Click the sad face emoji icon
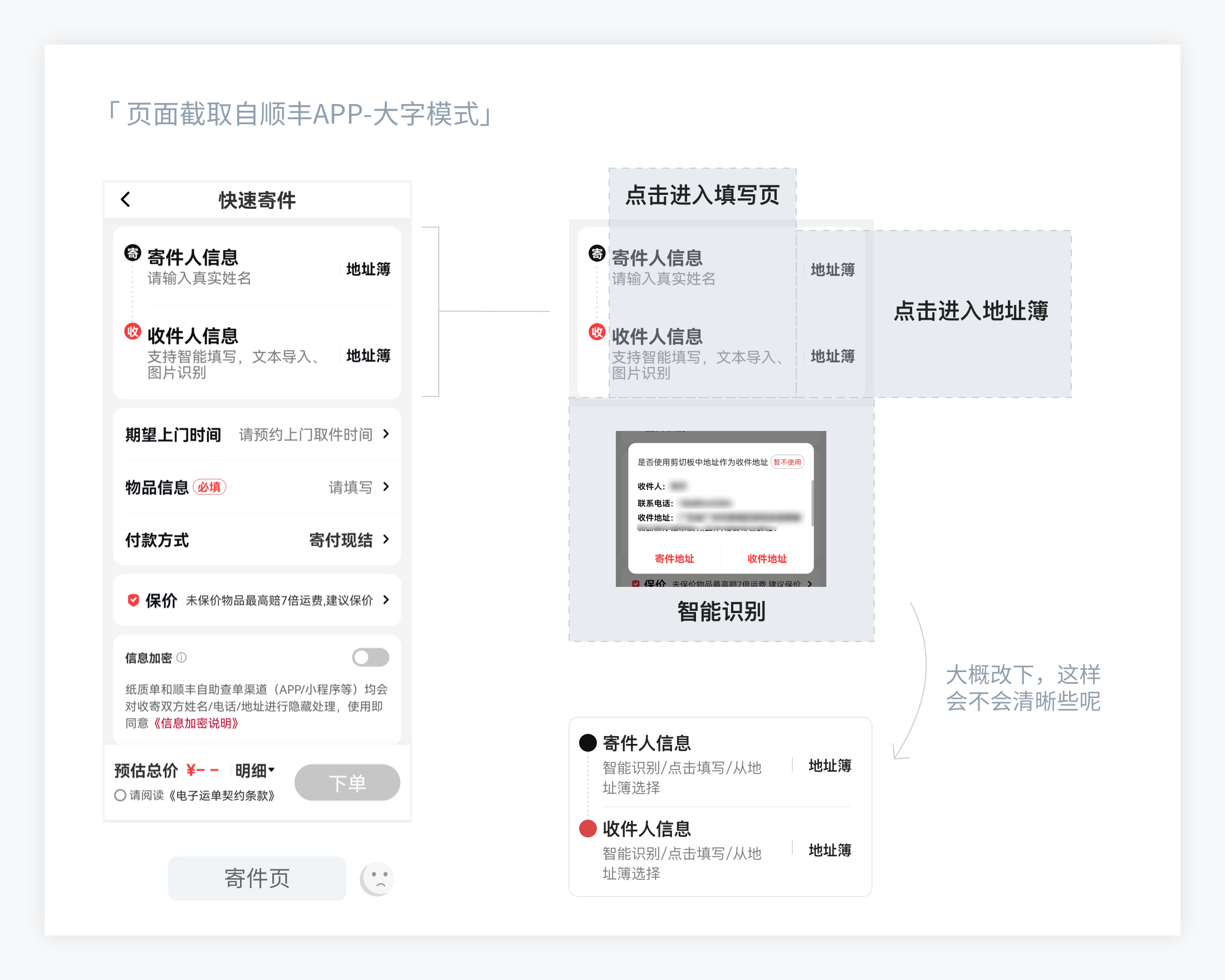 tap(378, 879)
